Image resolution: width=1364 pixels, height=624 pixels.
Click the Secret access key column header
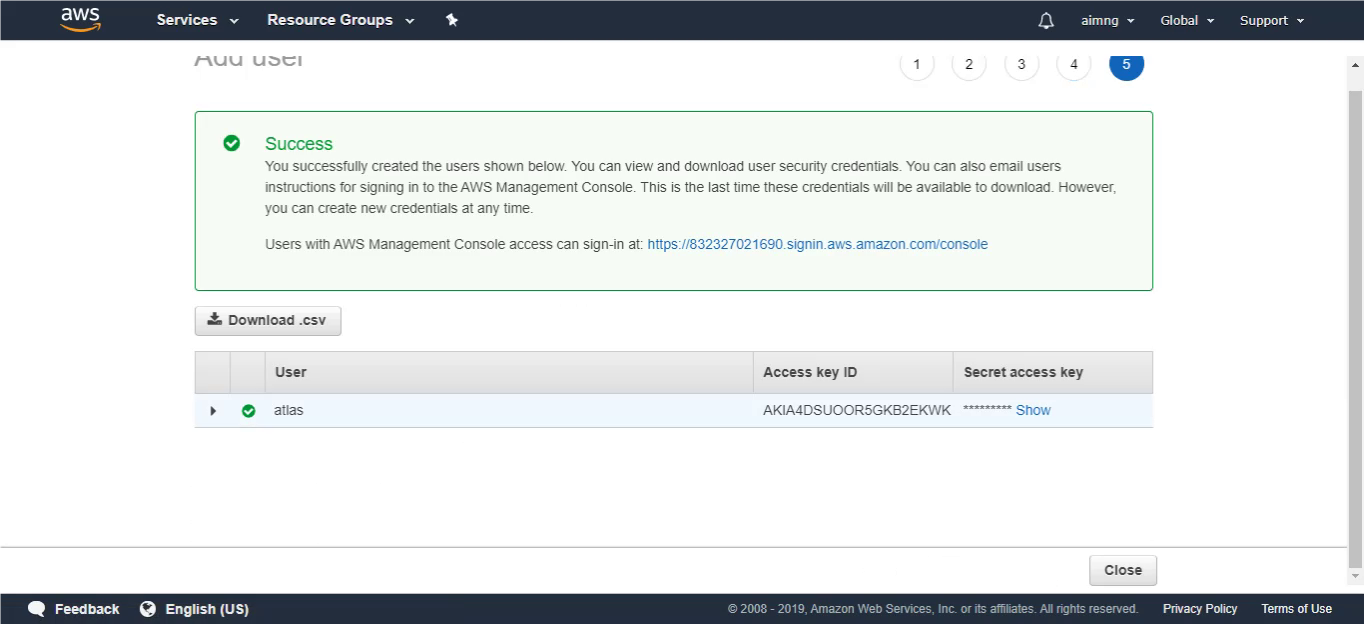tap(1053, 372)
